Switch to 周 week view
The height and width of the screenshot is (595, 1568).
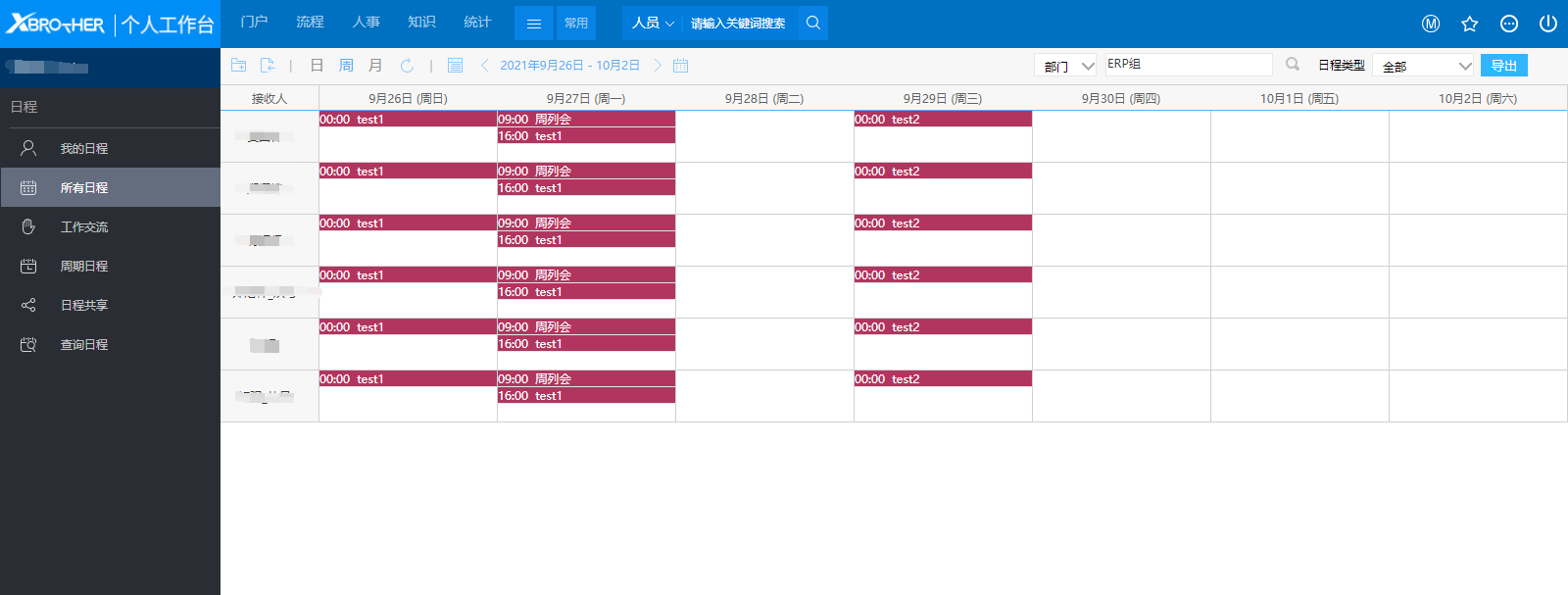pyautogui.click(x=346, y=66)
